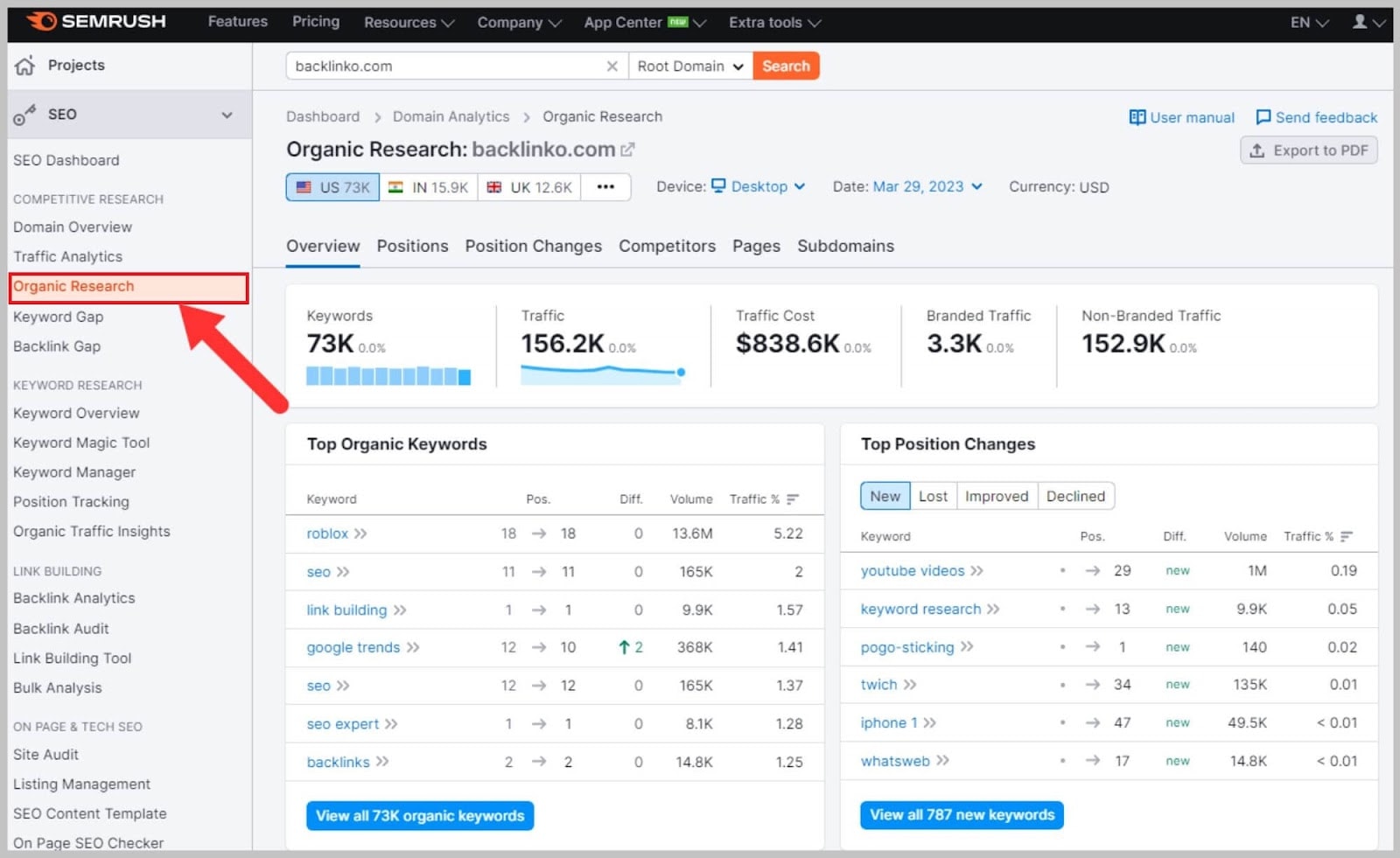The width and height of the screenshot is (1400, 858).
Task: Open Pricing in top navigation
Action: [316, 21]
